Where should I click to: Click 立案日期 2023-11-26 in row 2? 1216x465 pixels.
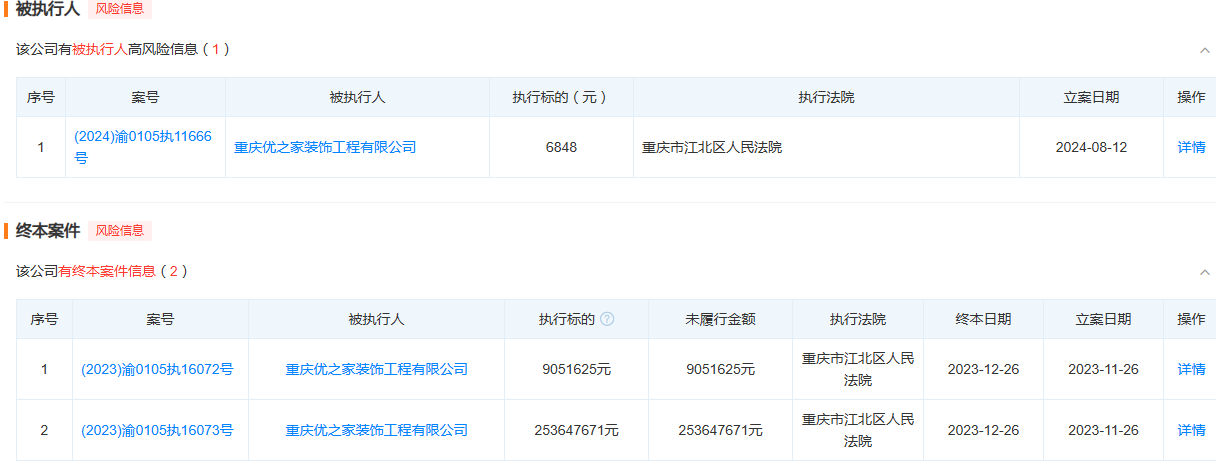coord(1103,430)
